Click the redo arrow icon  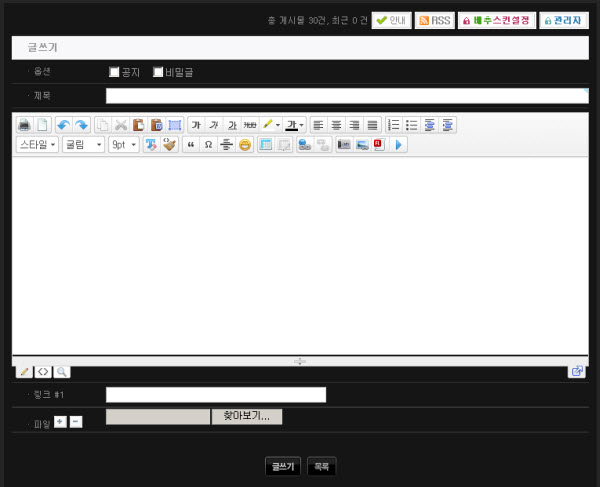(x=82, y=125)
